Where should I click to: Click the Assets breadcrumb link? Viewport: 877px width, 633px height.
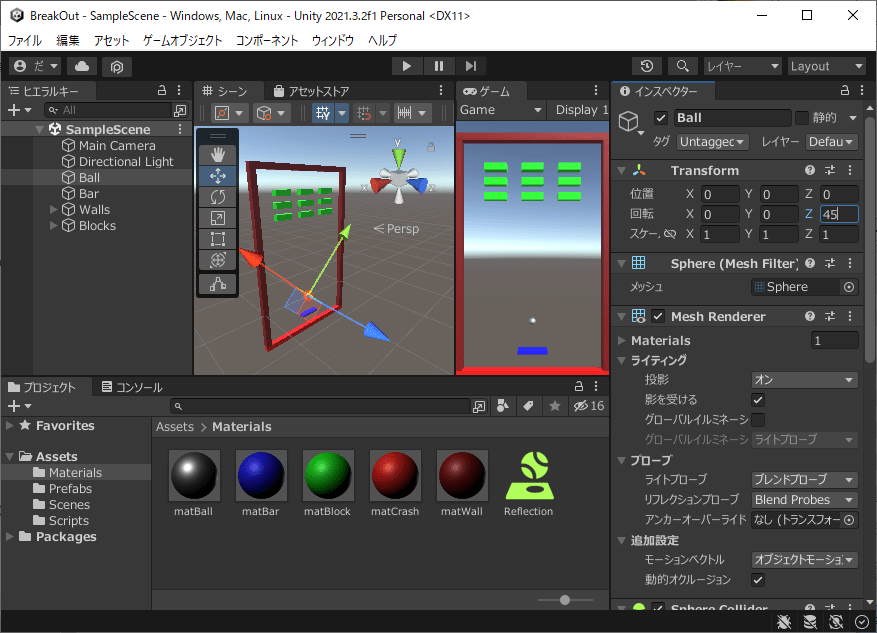click(175, 427)
